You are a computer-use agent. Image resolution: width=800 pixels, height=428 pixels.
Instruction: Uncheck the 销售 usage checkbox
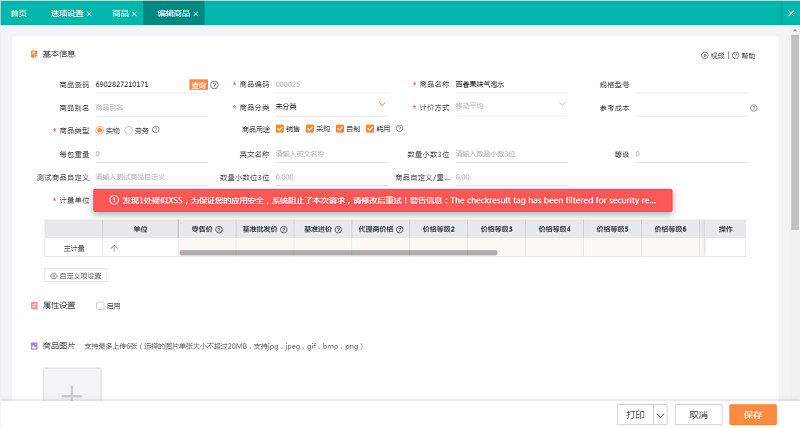click(x=280, y=129)
